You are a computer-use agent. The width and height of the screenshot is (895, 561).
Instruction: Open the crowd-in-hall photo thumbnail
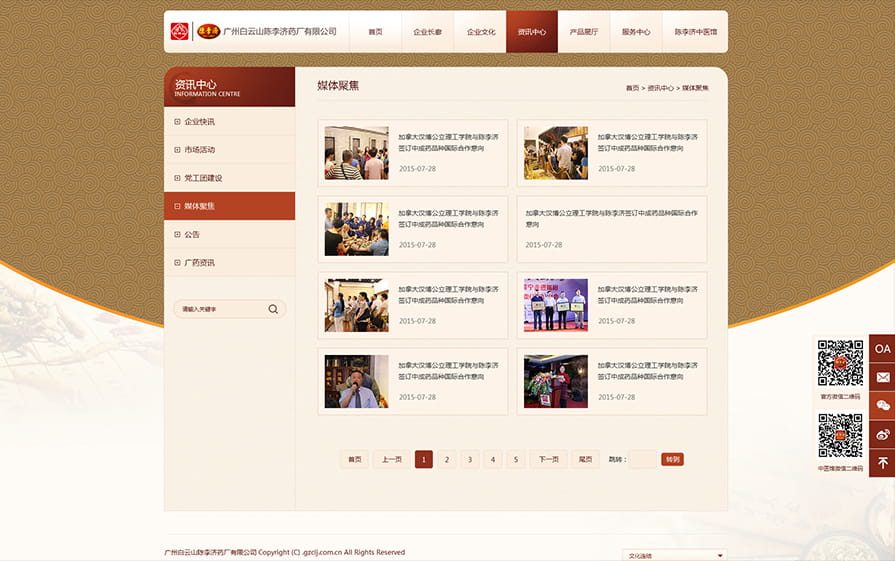point(356,153)
